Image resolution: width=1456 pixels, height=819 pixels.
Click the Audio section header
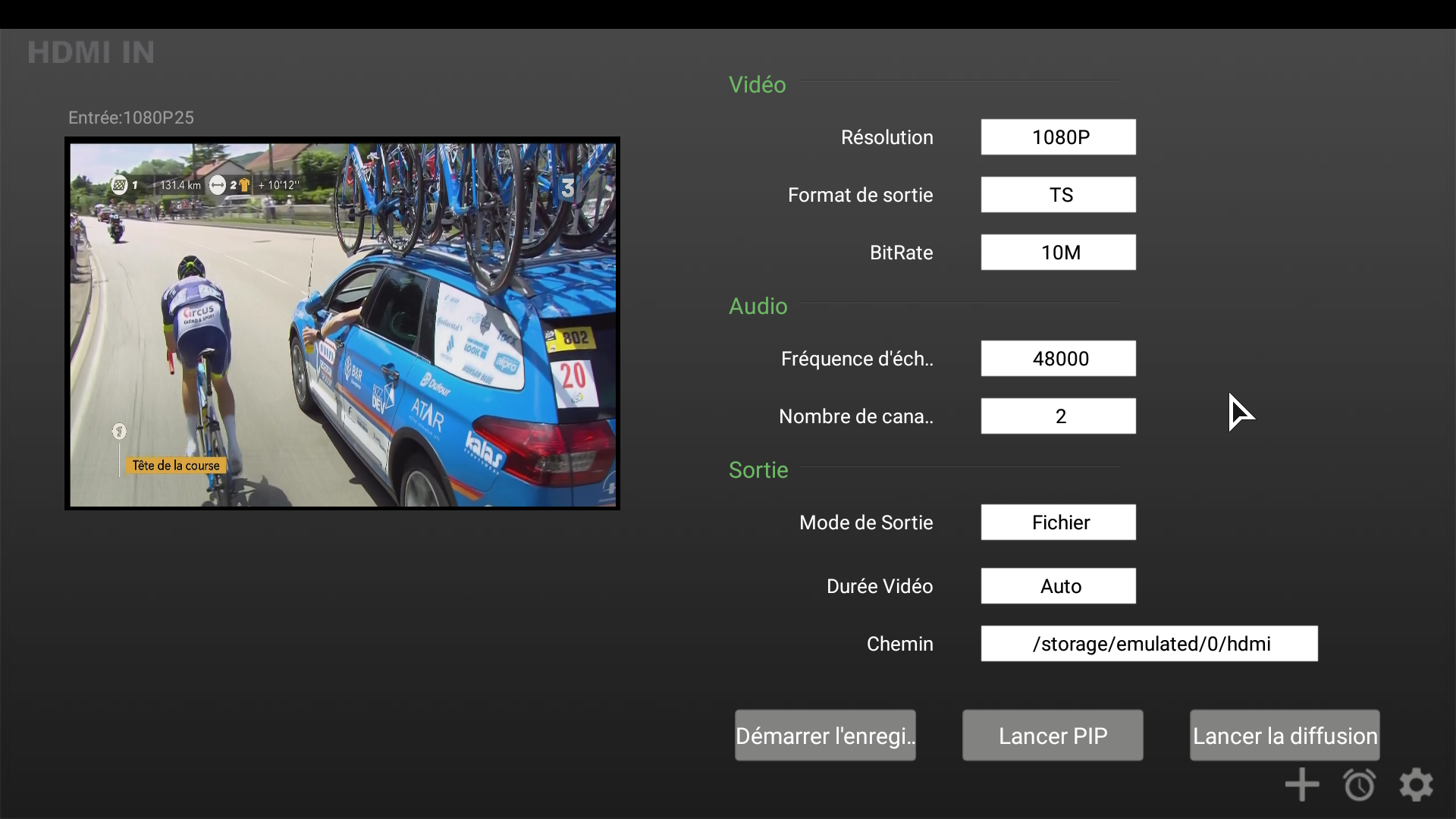coord(758,306)
